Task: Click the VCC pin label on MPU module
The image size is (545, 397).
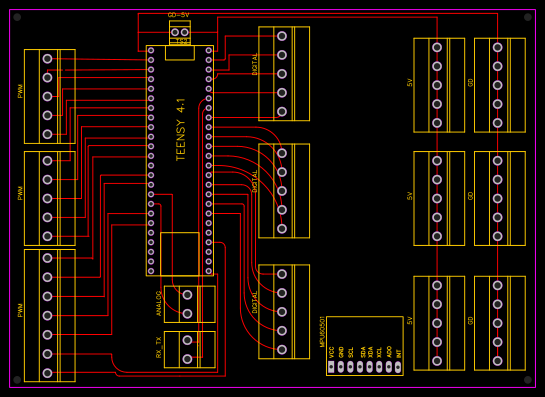Action: (x=331, y=353)
